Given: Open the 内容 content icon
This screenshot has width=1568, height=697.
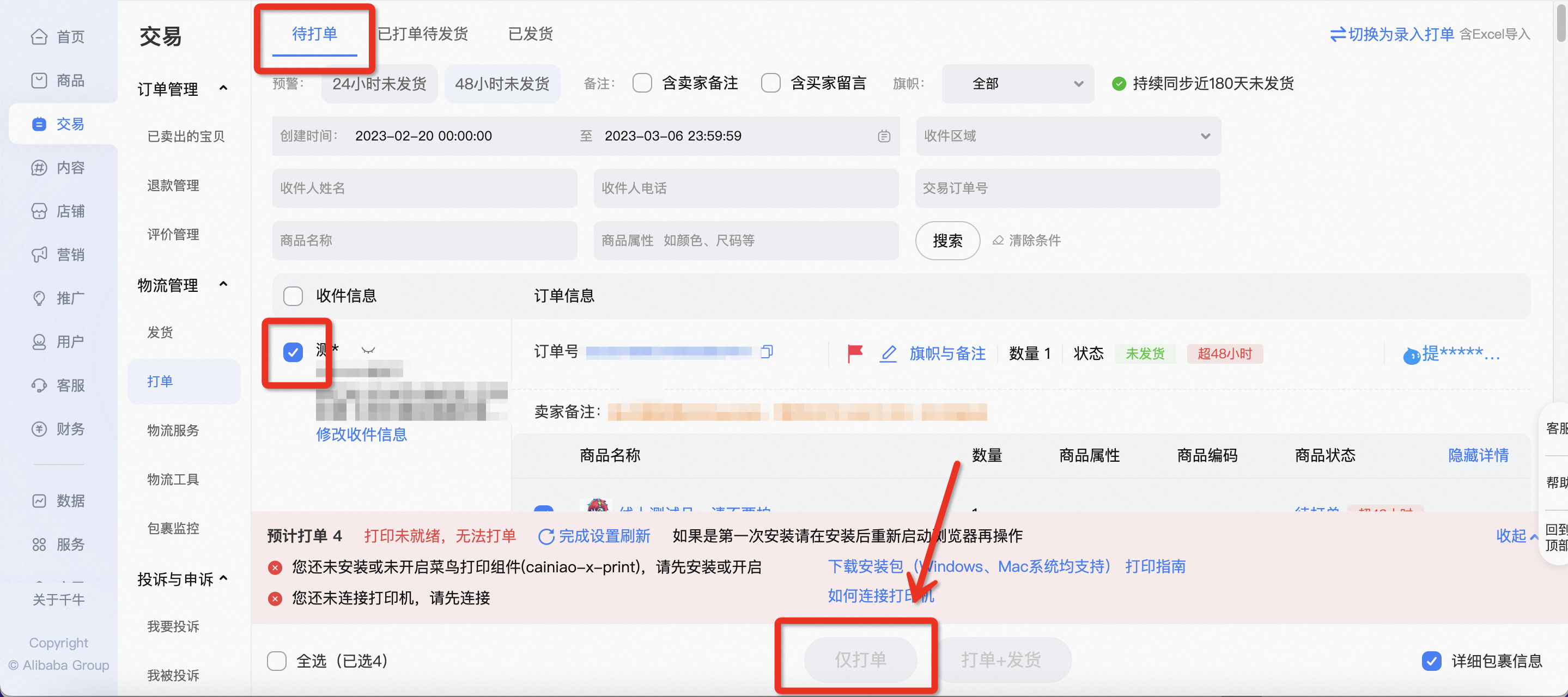Looking at the screenshot, I should (x=39, y=168).
